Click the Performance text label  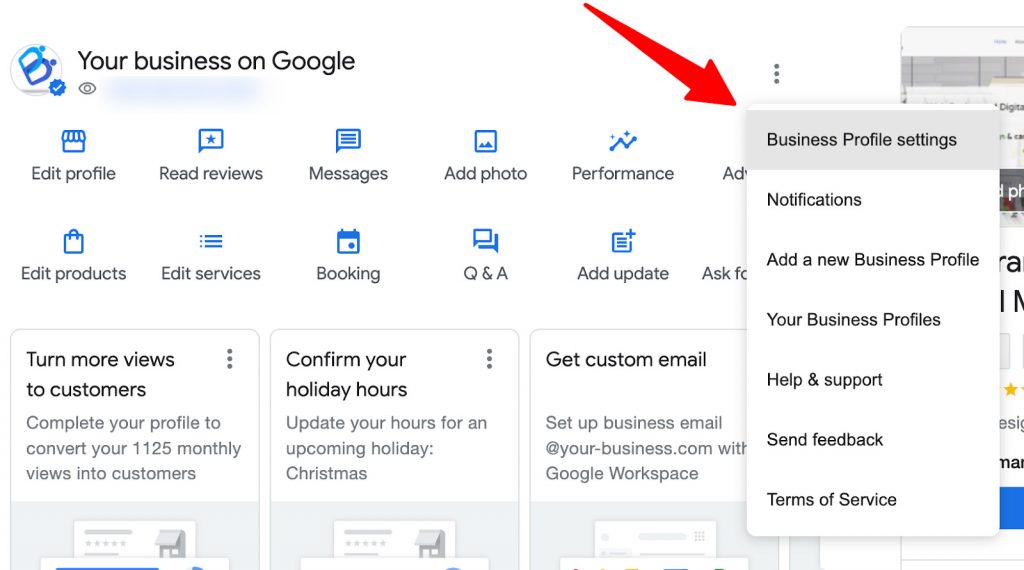pos(622,174)
